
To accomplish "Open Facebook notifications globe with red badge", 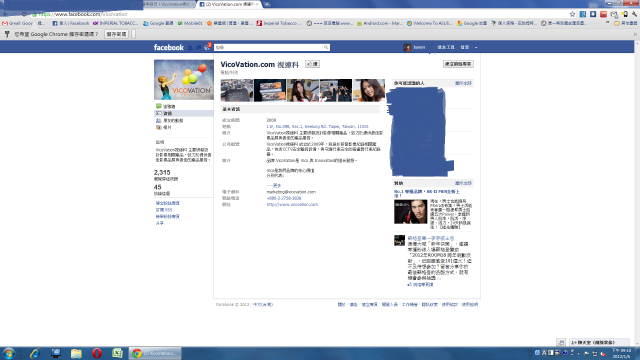I will pos(207,47).
